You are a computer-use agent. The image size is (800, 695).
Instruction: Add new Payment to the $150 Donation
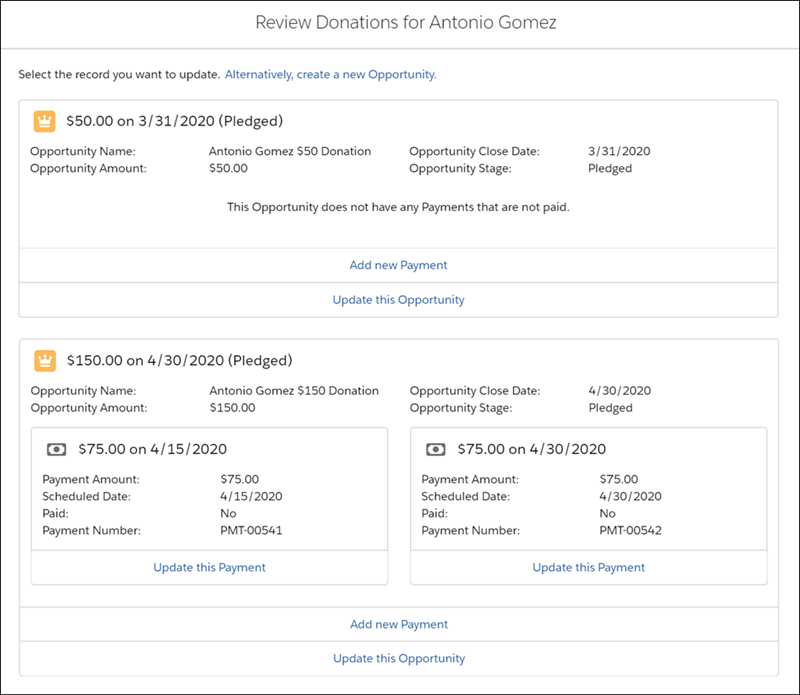(x=399, y=625)
